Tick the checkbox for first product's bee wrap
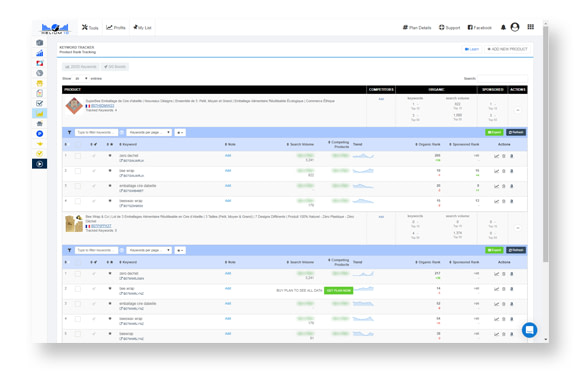Image resolution: width=579 pixels, height=375 pixels. pyautogui.click(x=78, y=171)
